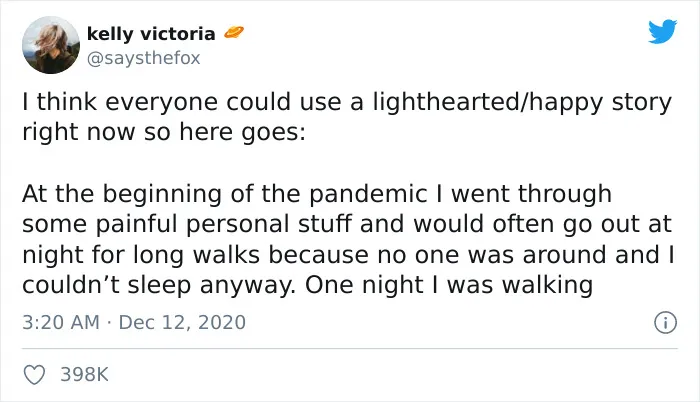Click the Dec 12, 2020 date
Image resolution: width=700 pixels, height=402 pixels.
click(x=182, y=322)
